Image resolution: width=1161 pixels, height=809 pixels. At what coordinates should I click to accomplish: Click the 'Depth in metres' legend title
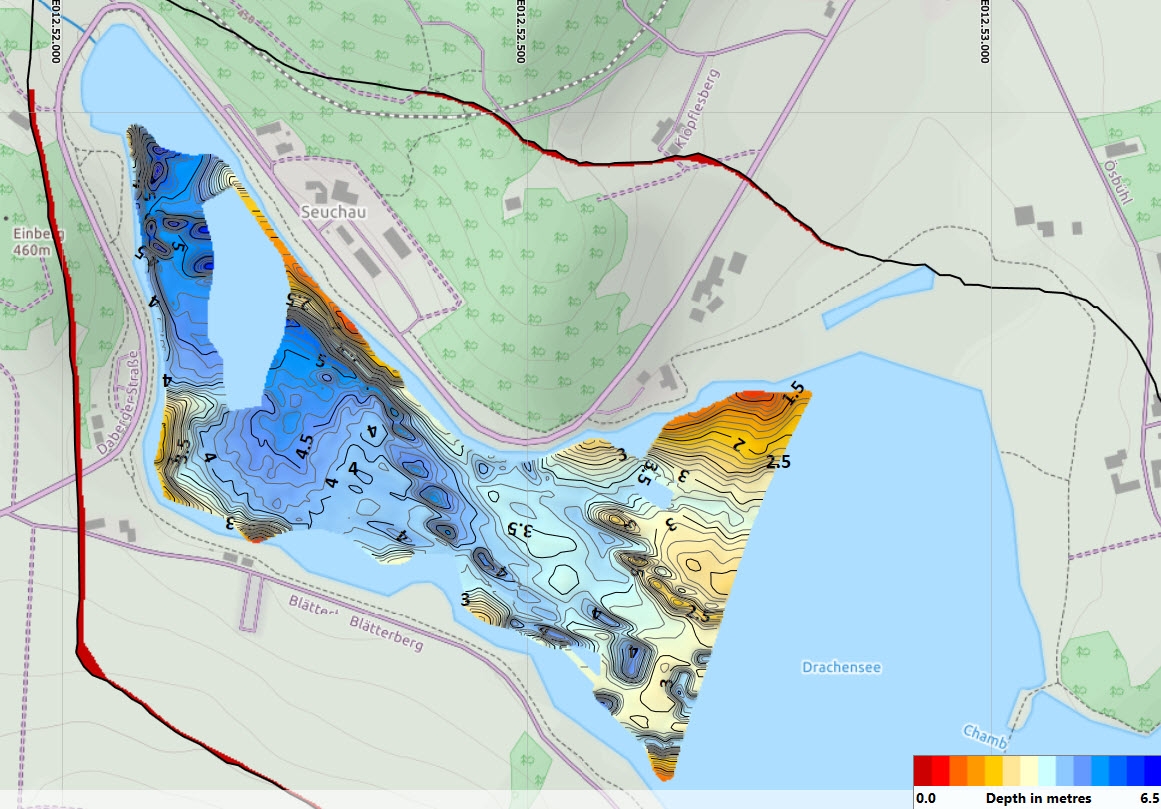(x=1037, y=798)
